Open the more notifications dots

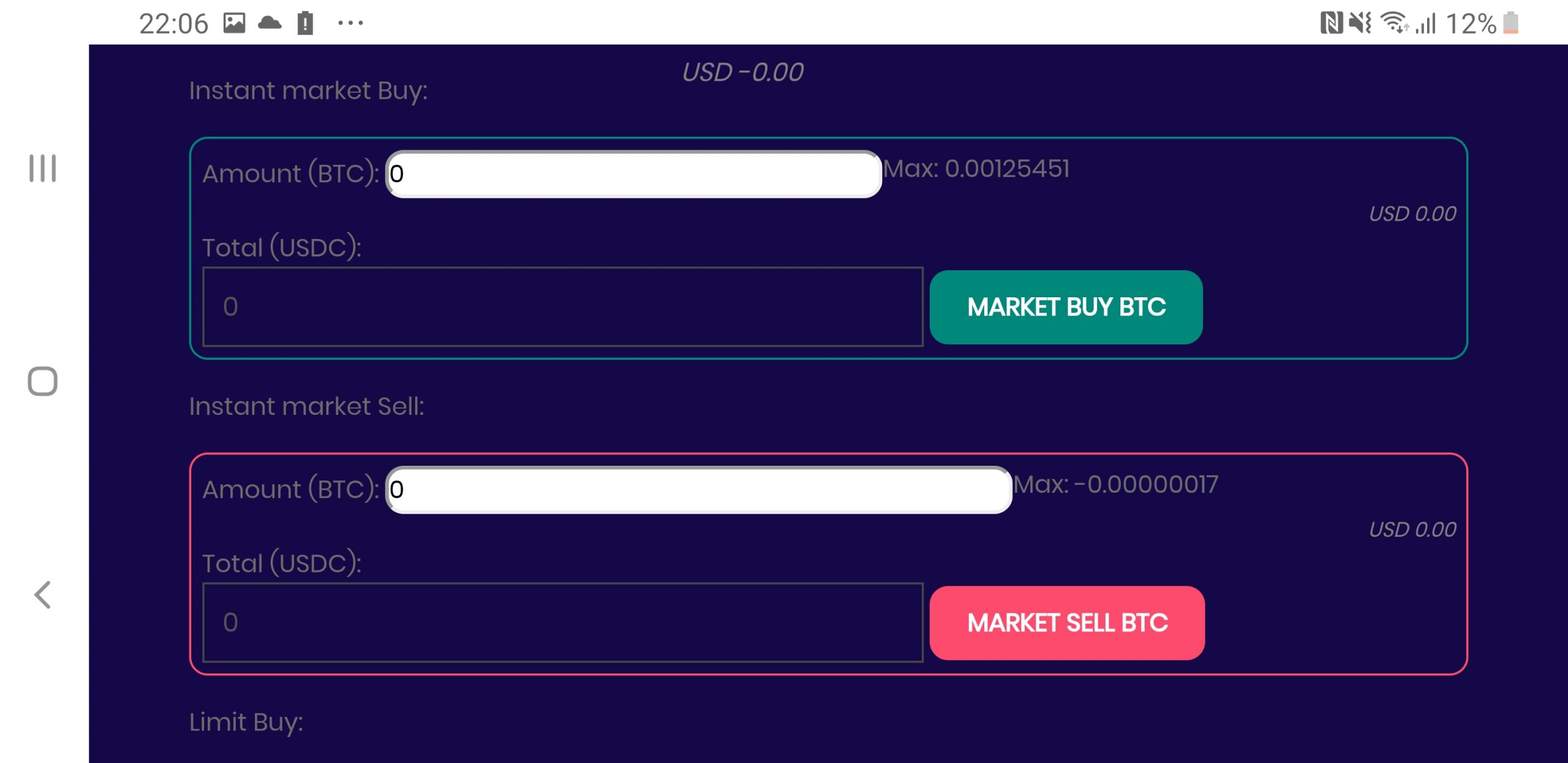point(350,23)
